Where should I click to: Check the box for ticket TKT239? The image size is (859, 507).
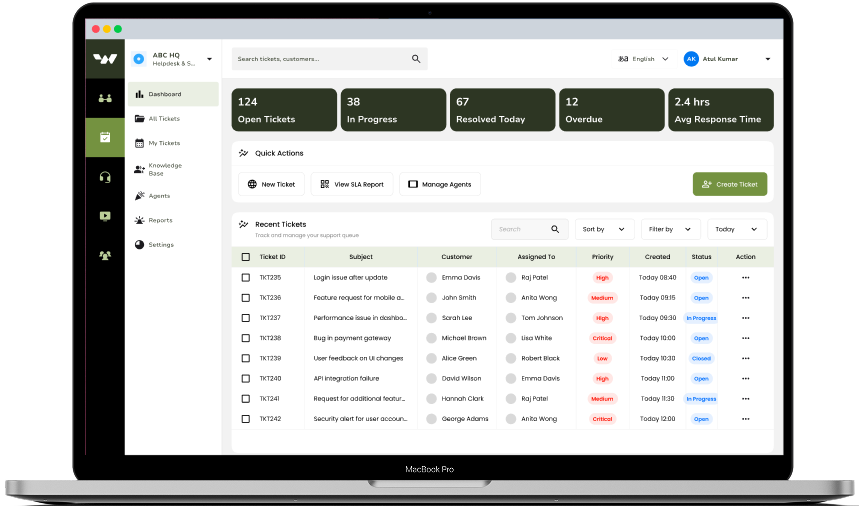tap(245, 358)
